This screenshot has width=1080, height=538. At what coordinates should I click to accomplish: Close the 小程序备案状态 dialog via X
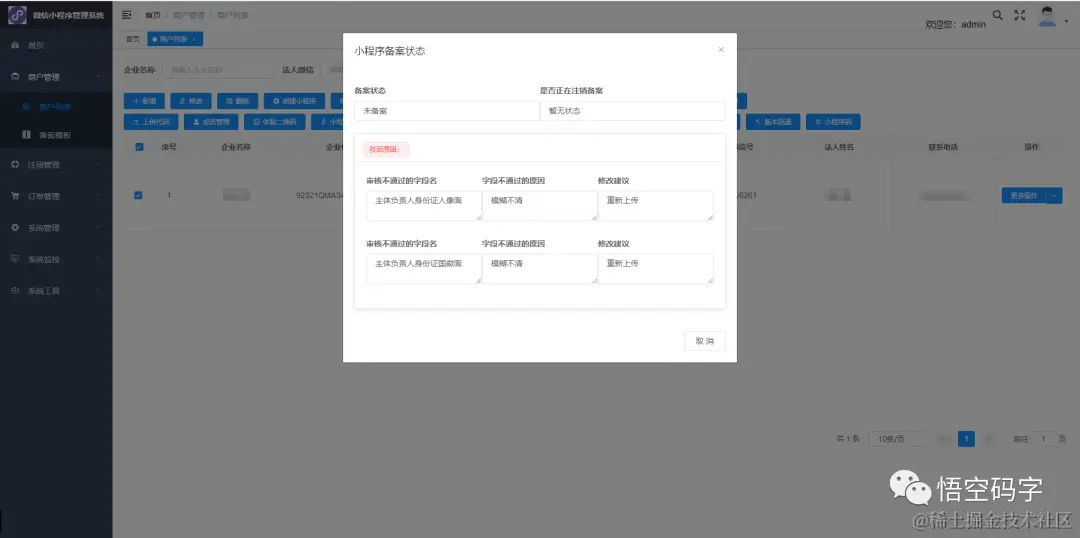tap(721, 50)
